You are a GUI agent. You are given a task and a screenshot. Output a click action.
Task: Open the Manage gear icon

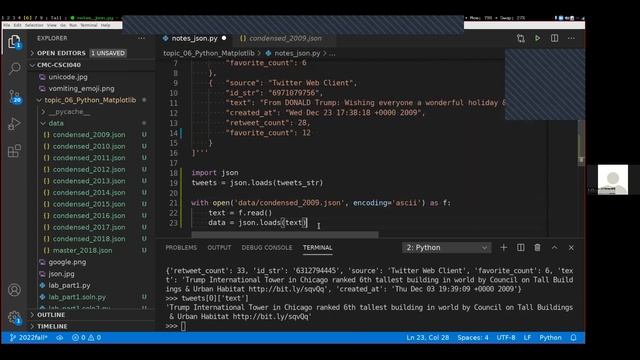(x=14, y=317)
